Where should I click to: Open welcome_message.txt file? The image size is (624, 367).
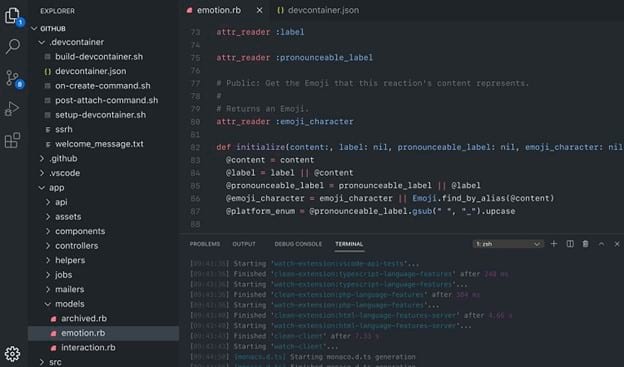(x=99, y=144)
